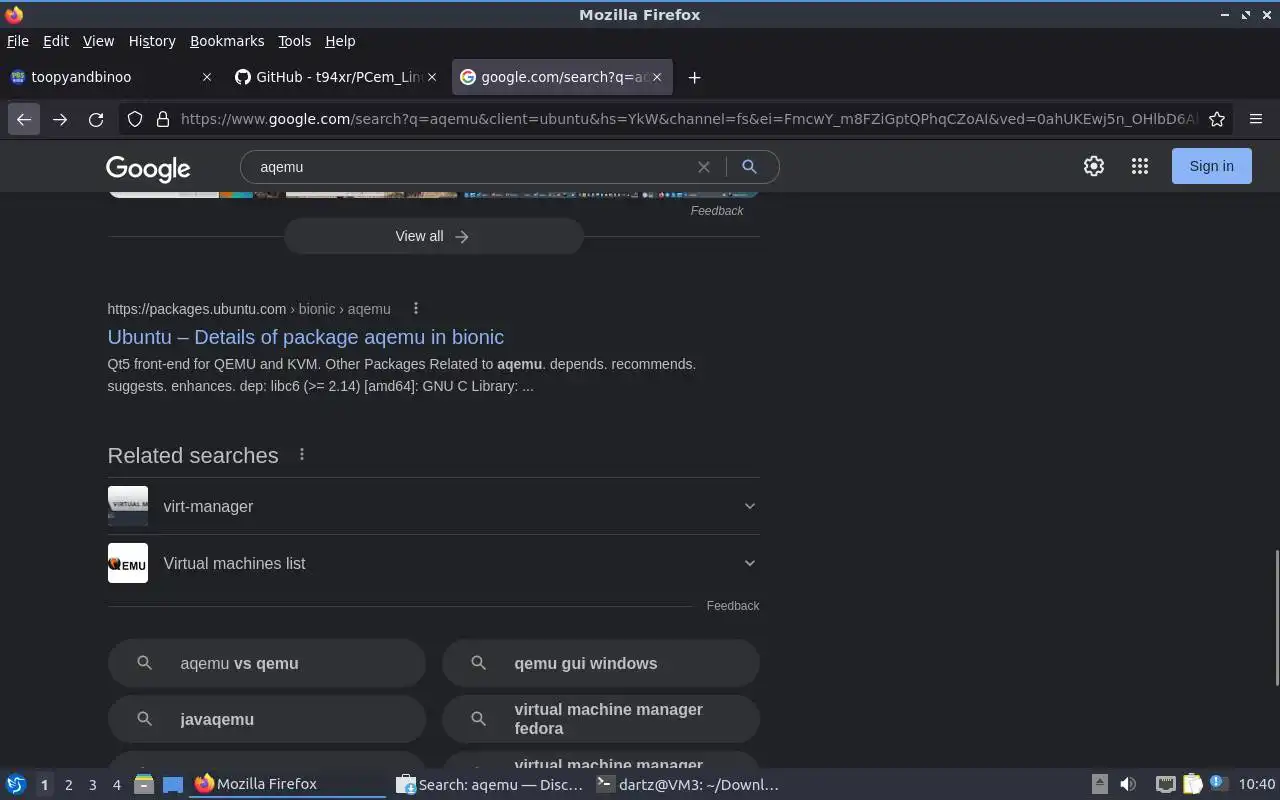Open the virt-manager thumbnail

(128, 506)
